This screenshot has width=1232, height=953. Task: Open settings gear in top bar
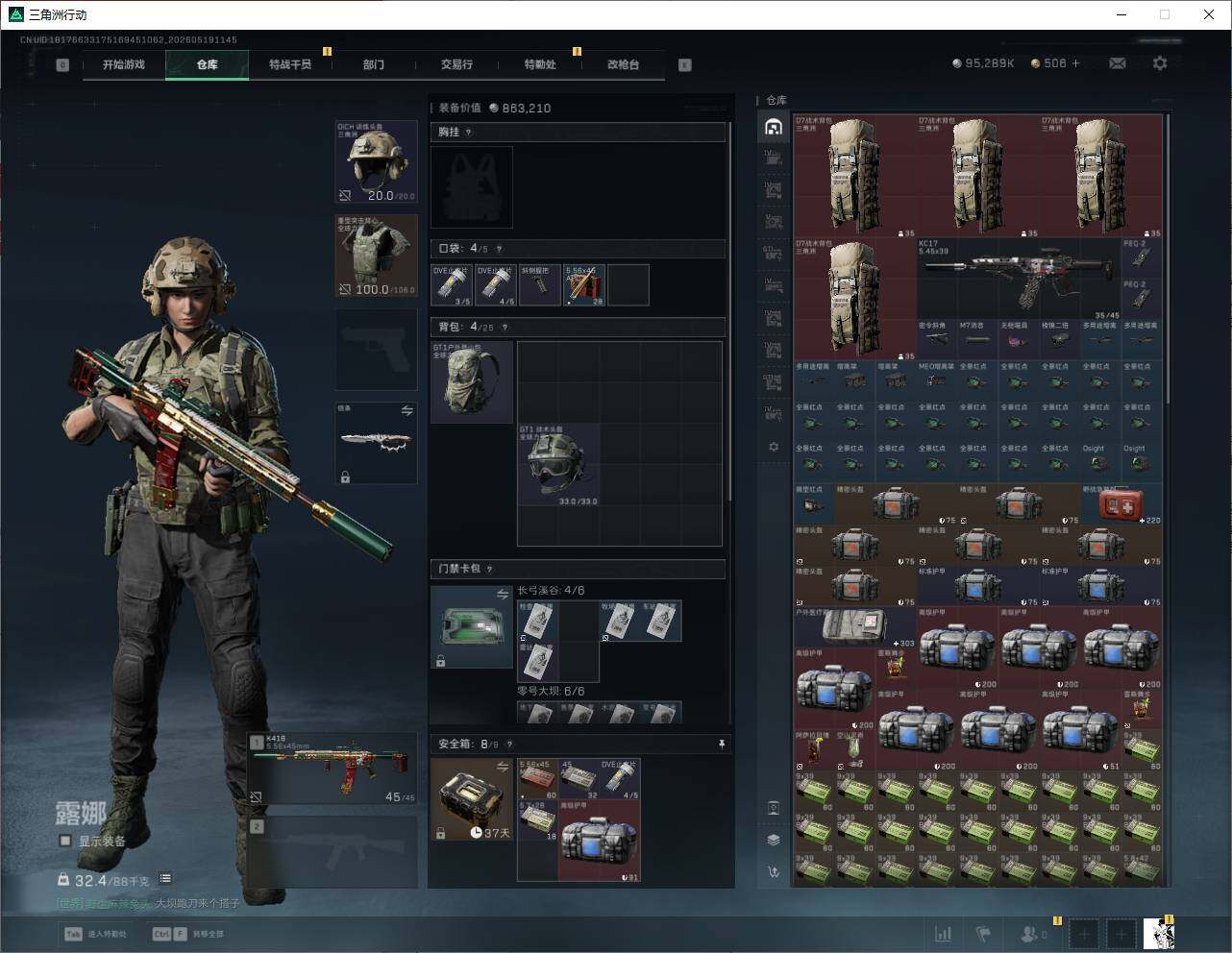(1160, 63)
